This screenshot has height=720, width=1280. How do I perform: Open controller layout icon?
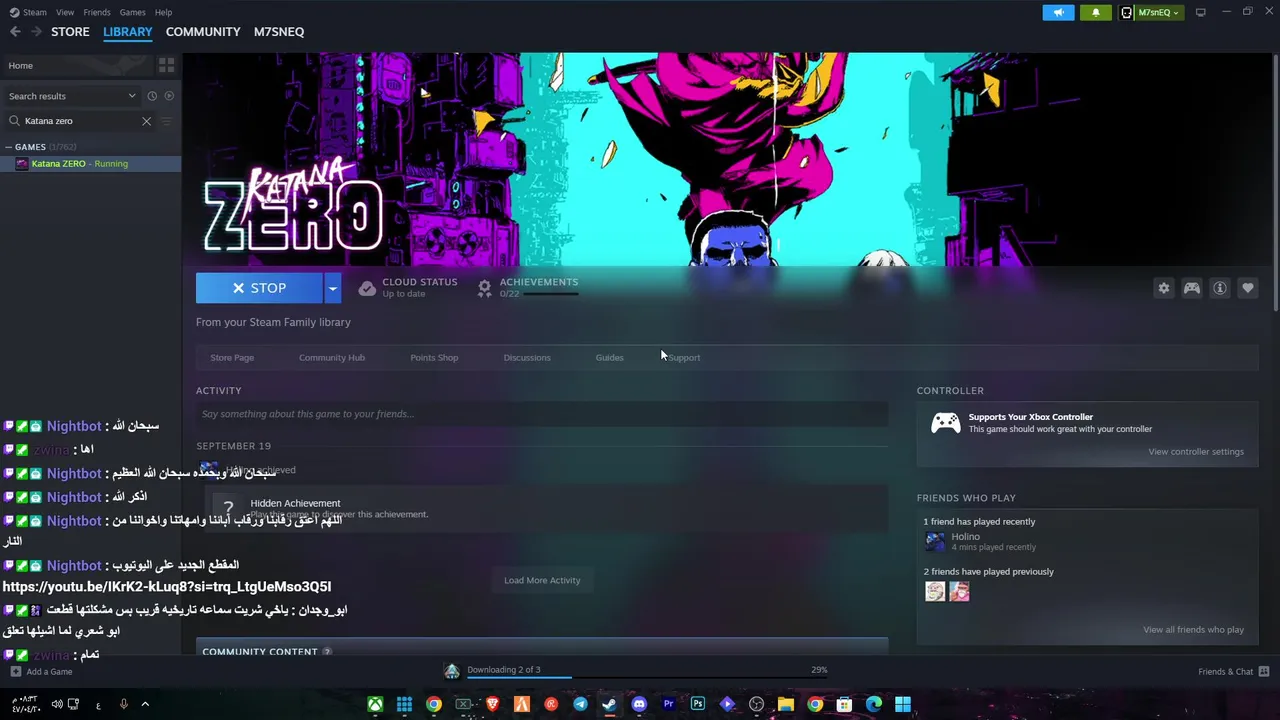click(1192, 288)
